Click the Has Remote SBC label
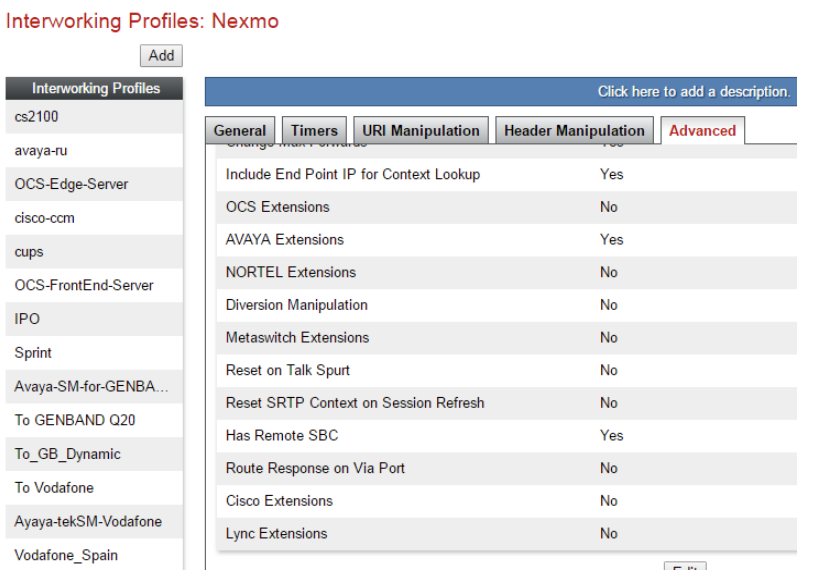 (282, 436)
